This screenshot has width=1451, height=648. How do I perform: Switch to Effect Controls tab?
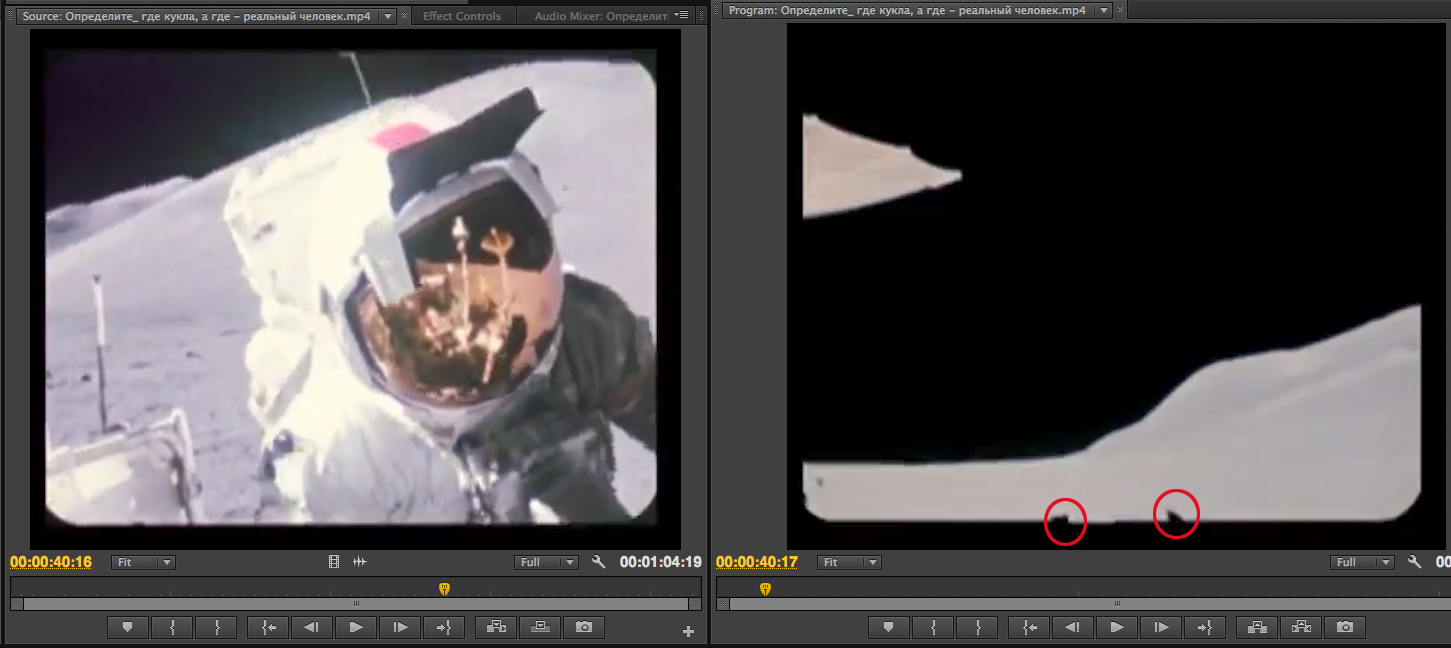[x=462, y=16]
